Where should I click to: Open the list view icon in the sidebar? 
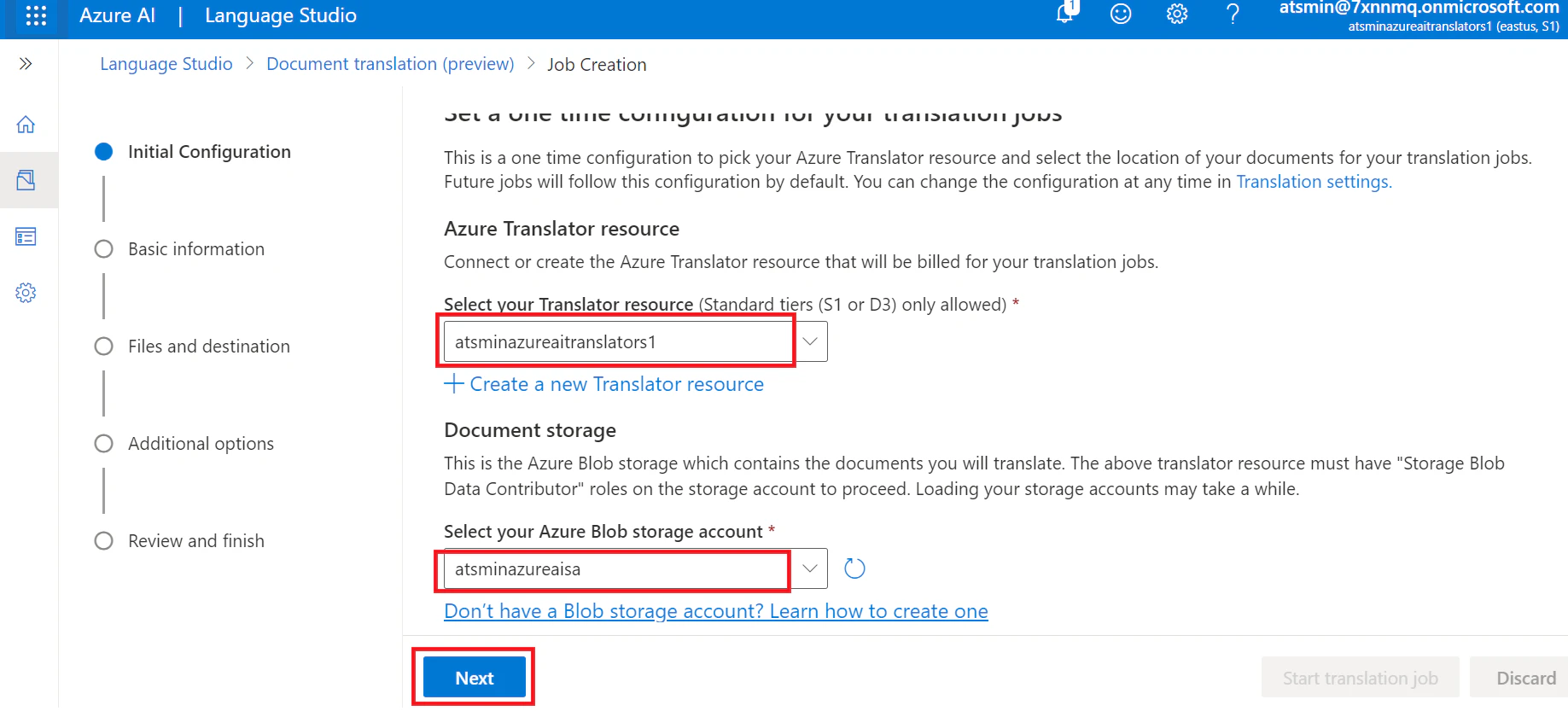26,236
